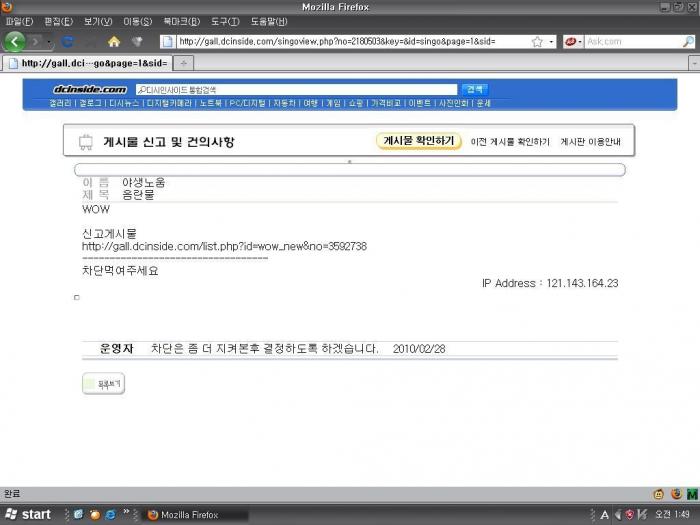
Task: Click the green Back navigation arrow
Action: coord(14,42)
